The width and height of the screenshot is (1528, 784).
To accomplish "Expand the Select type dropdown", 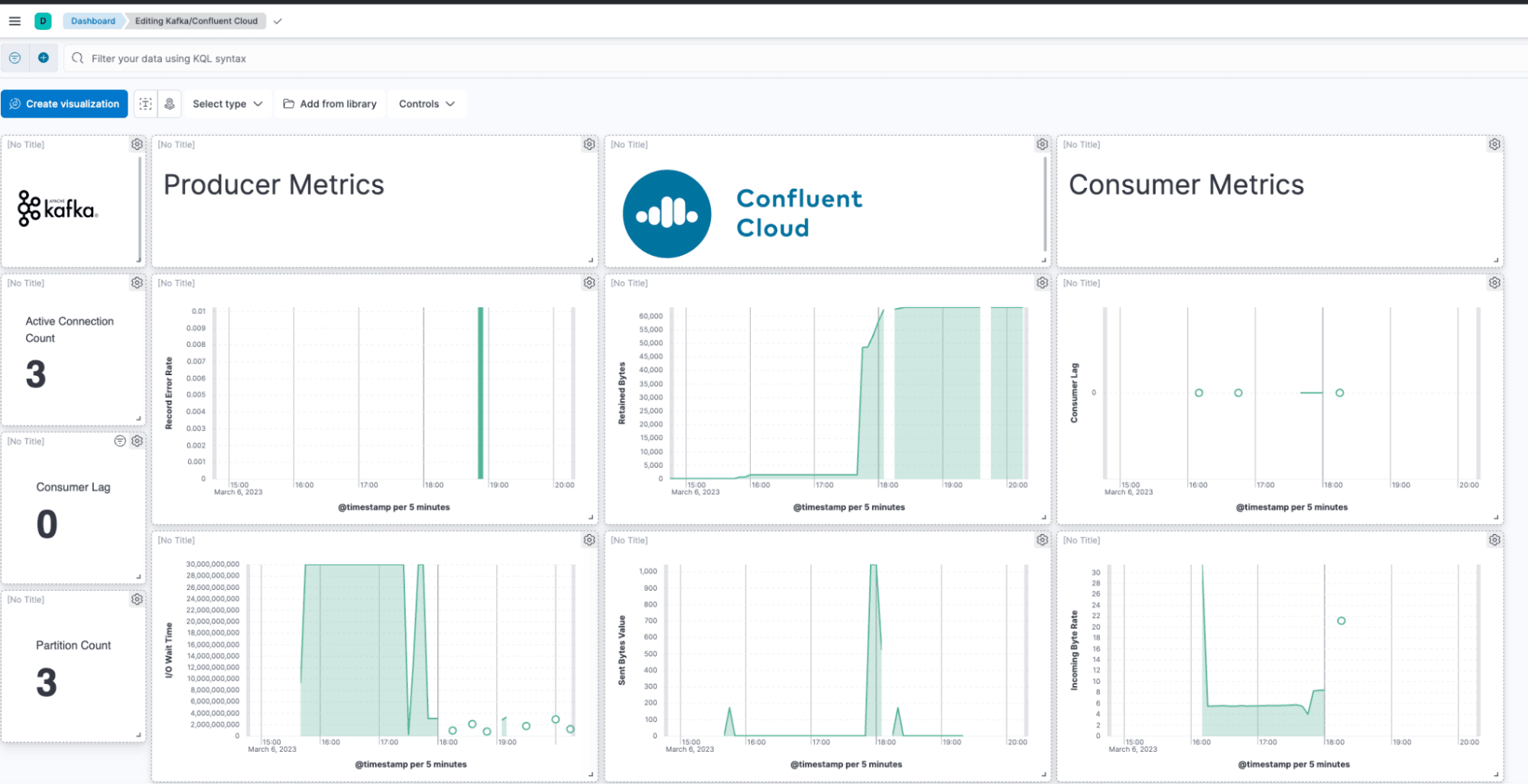I will coord(227,104).
